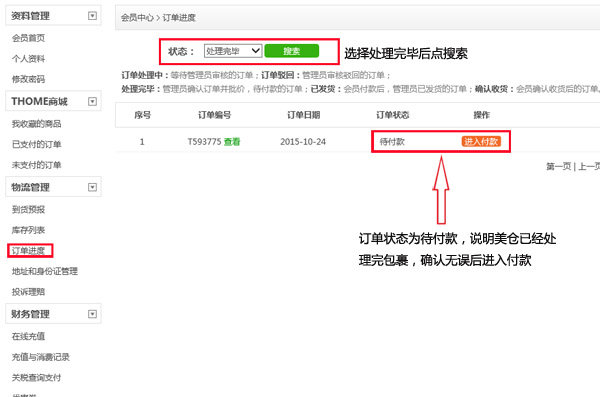
Task: Click the 财务管理 section header
Action: 53,314
